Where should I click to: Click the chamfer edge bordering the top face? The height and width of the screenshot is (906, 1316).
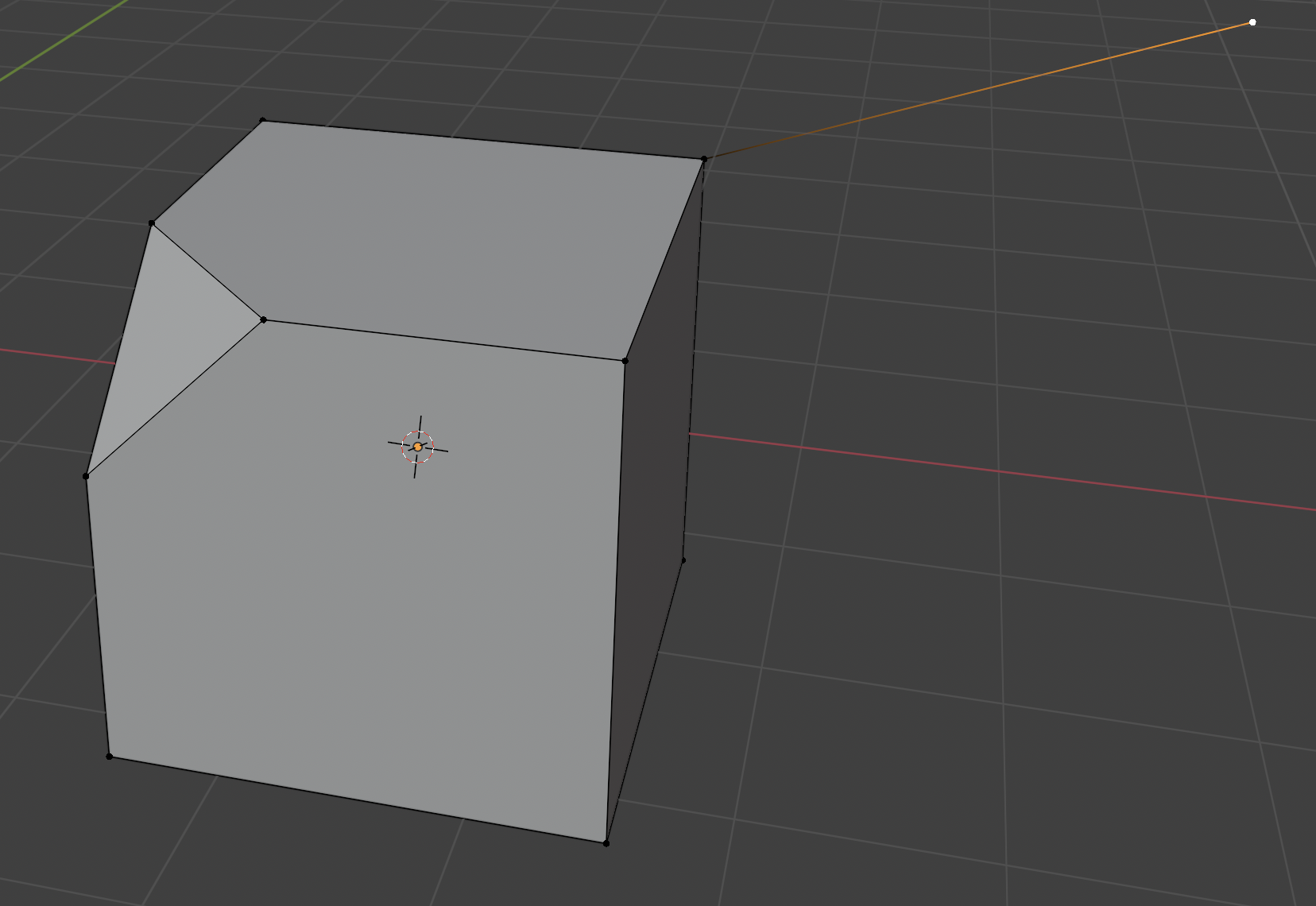tap(207, 272)
